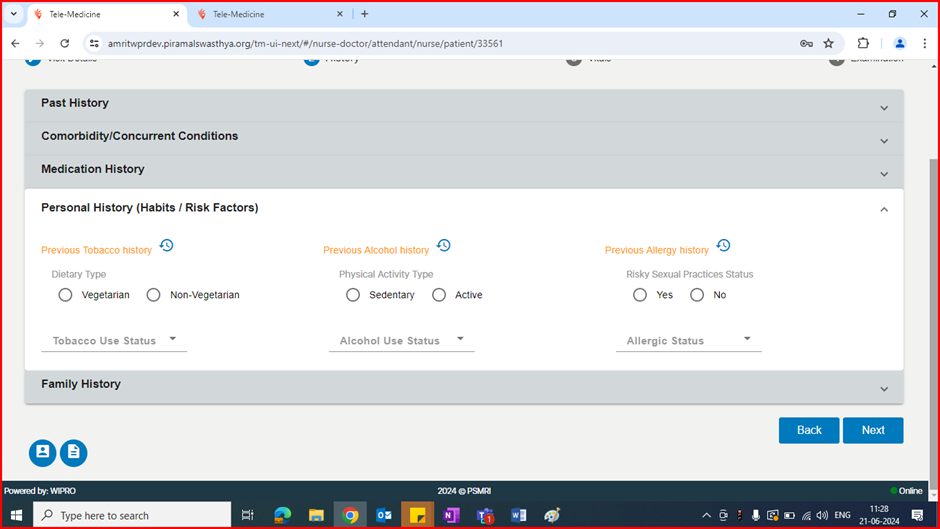Image resolution: width=940 pixels, height=529 pixels.
Task: Open OneNote from the taskbar
Action: [451, 515]
